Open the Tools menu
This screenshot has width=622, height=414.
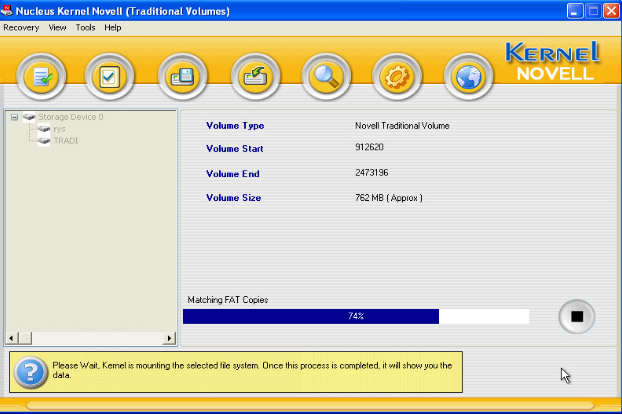point(85,27)
